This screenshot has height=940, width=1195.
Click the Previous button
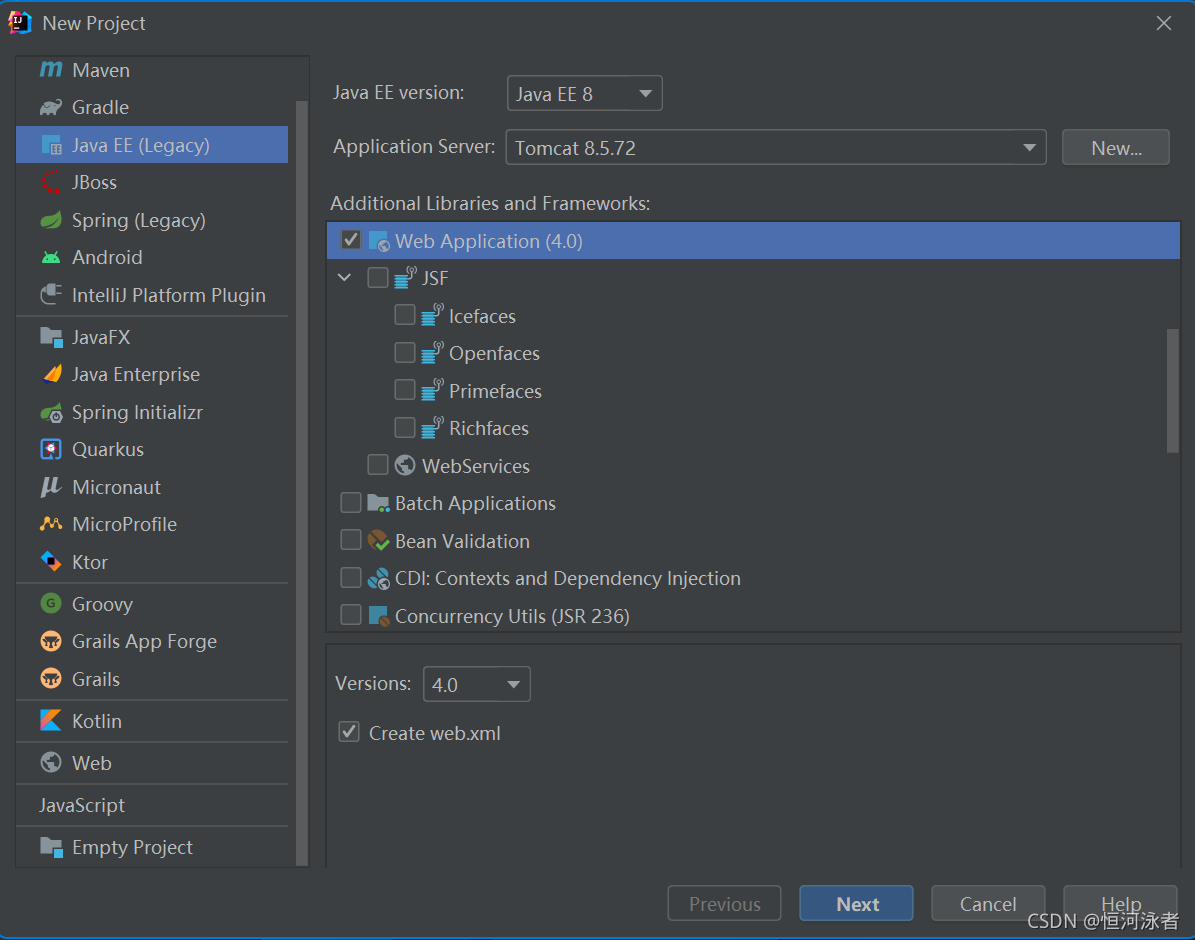[x=725, y=903]
